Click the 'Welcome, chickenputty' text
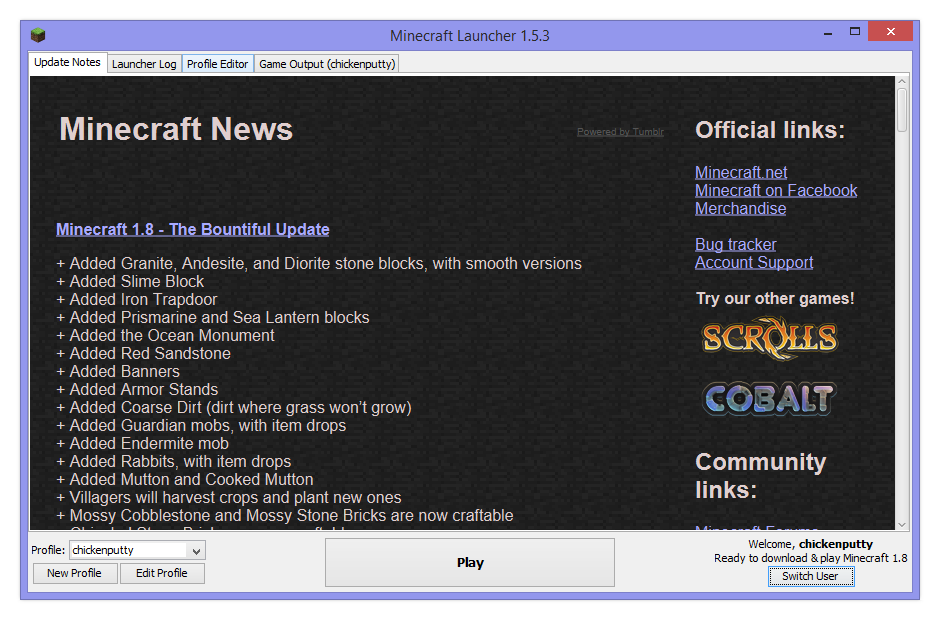The image size is (940, 620). pyautogui.click(x=811, y=544)
